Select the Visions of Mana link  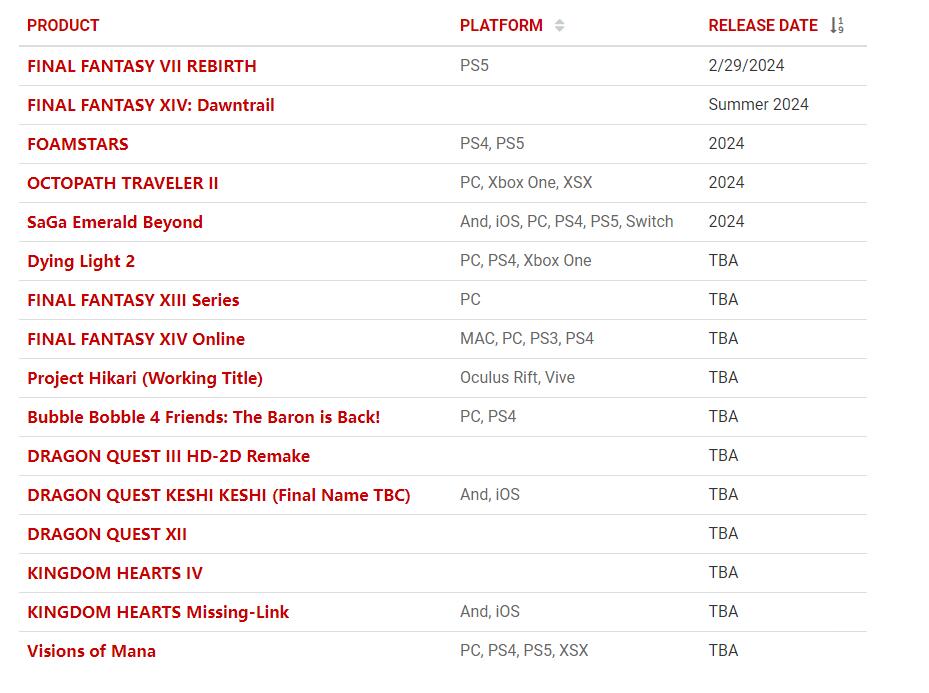[91, 651]
